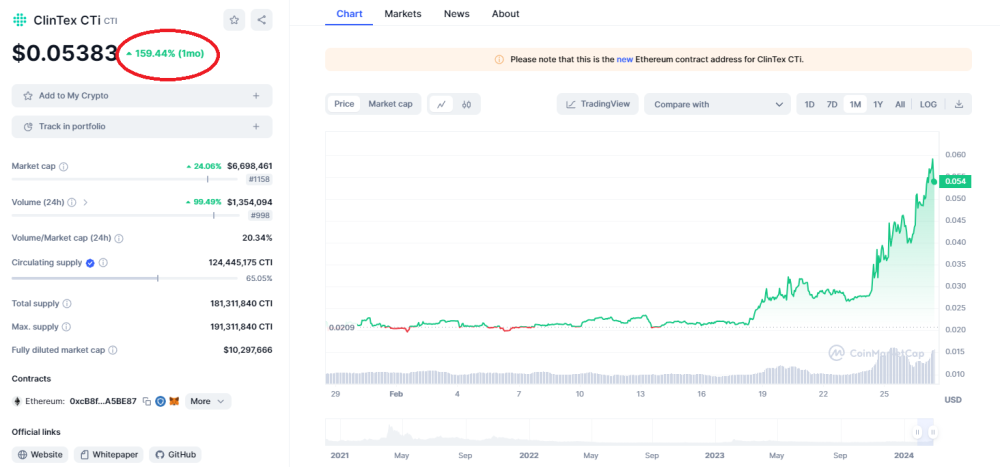Image resolution: width=1000 pixels, height=467 pixels.
Task: Expand the More contracts dropdown
Action: [208, 401]
